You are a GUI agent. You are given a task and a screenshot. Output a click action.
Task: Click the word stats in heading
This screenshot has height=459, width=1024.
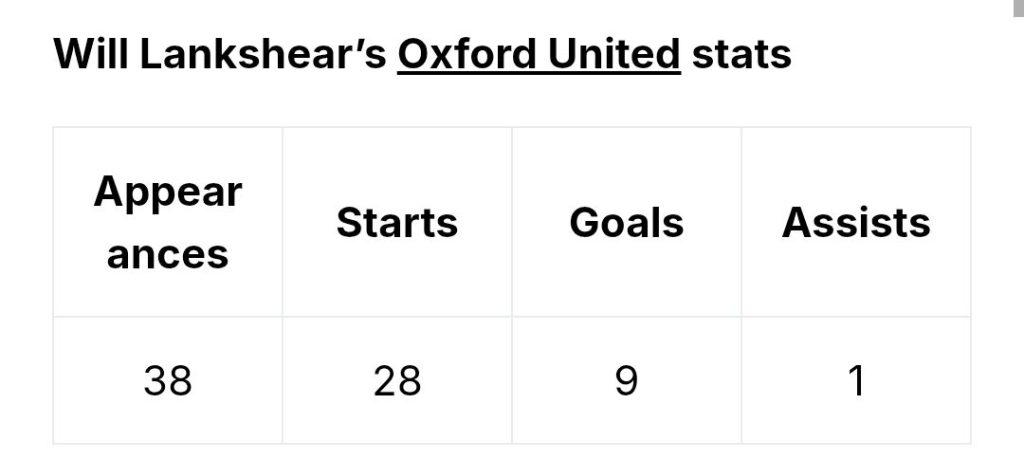point(741,54)
